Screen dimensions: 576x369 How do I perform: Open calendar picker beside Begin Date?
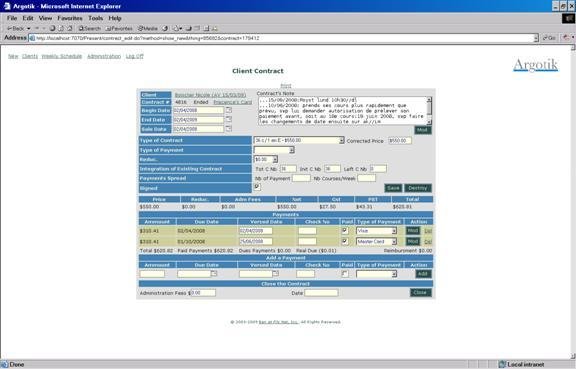228,110
